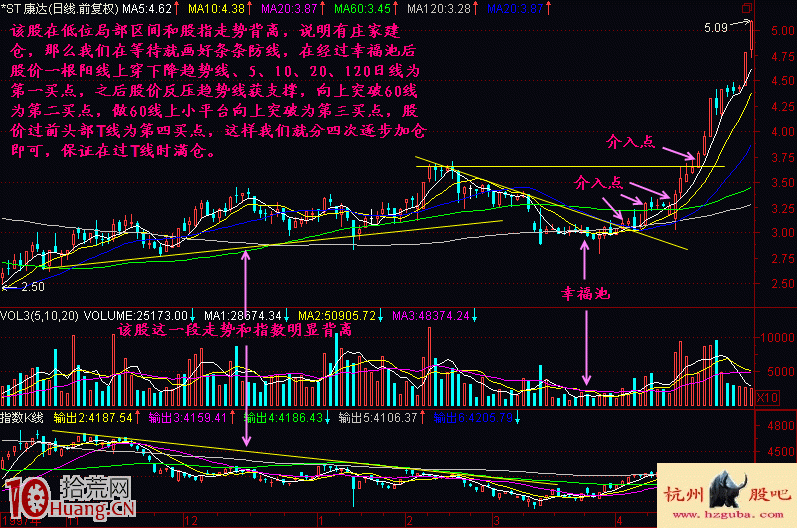
Task: Click the blue 输出6:4205.79 label
Action: point(473,418)
